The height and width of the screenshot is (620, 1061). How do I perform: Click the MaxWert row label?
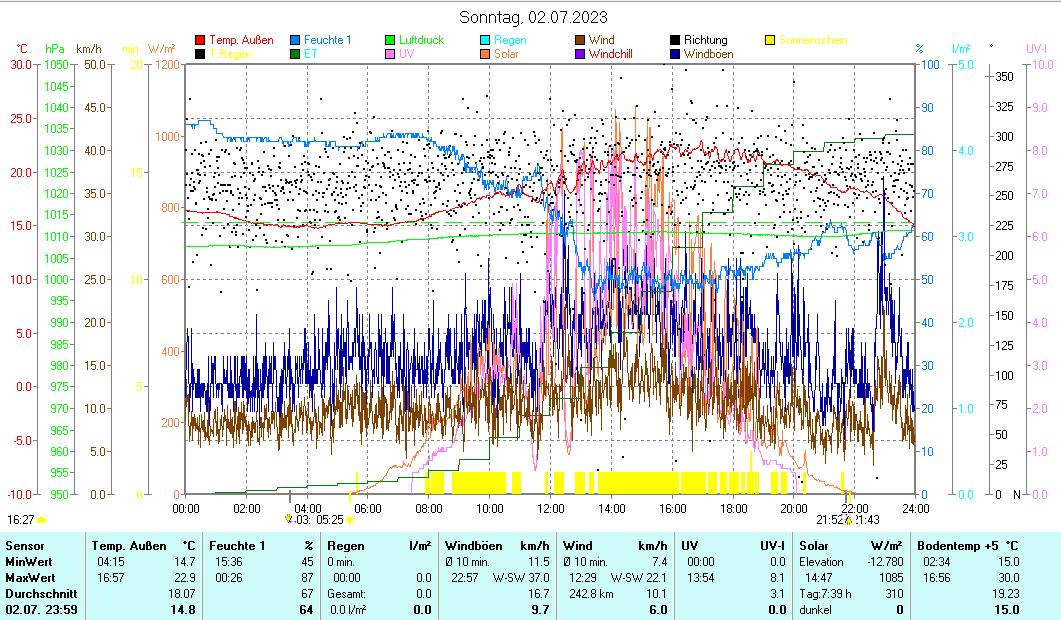(x=29, y=577)
